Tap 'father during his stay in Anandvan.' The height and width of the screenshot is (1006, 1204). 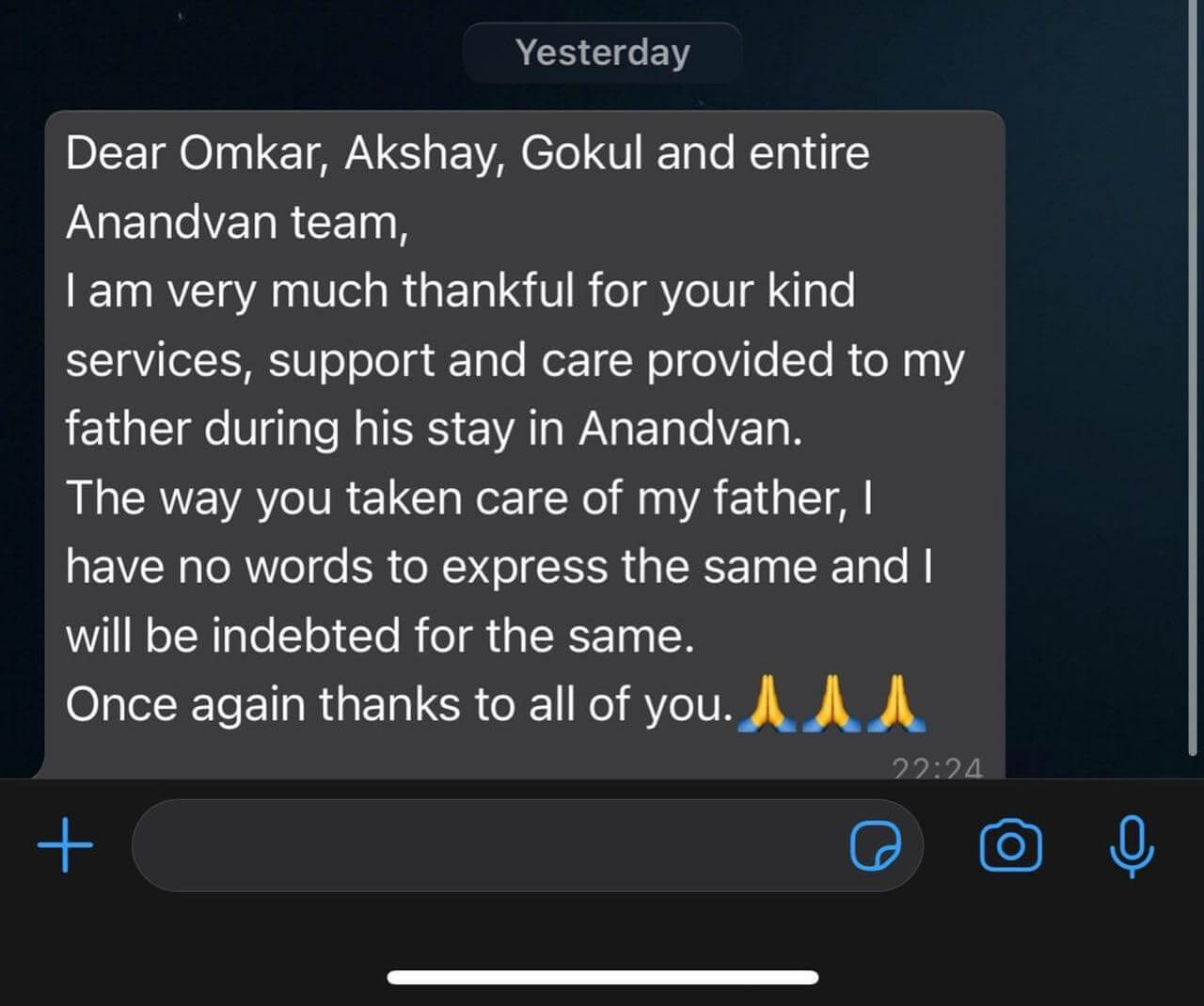pyautogui.click(x=434, y=429)
